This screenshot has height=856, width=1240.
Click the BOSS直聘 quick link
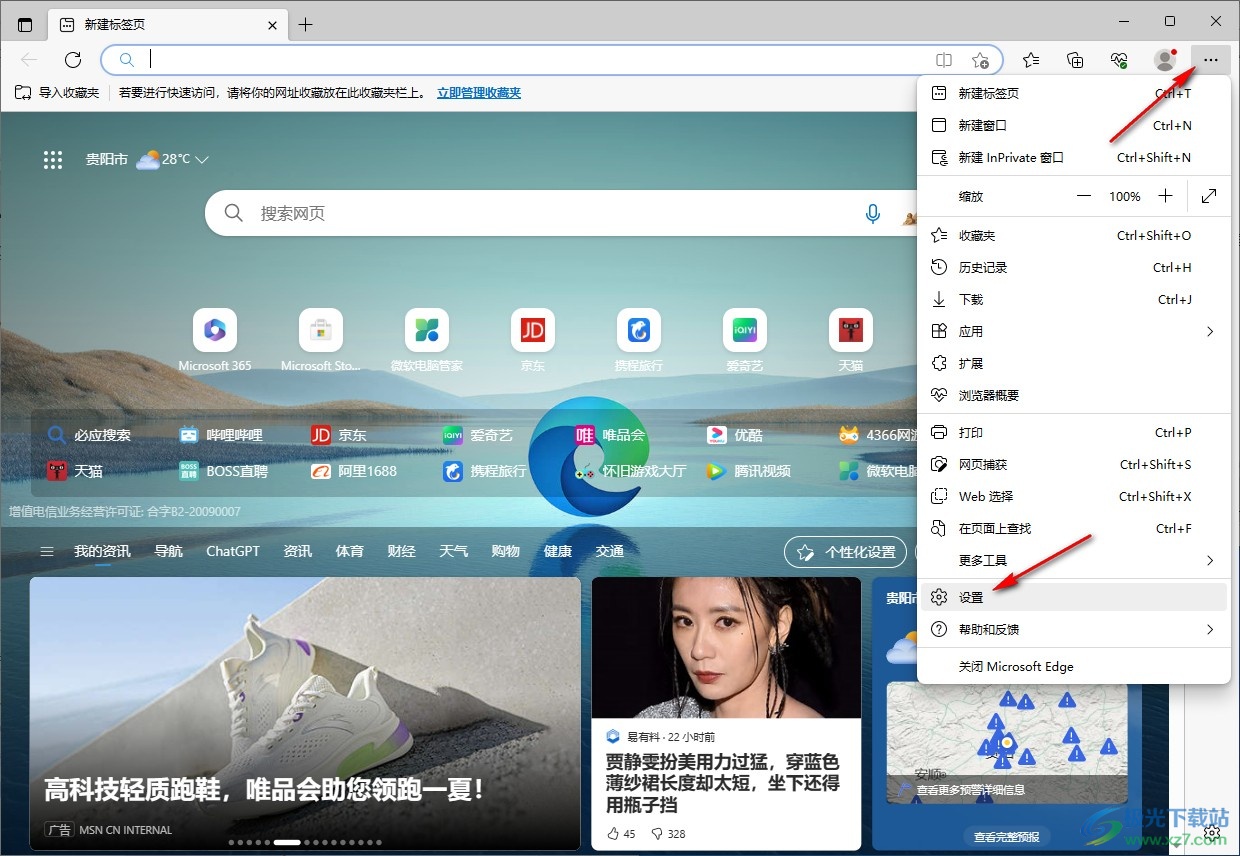pos(224,470)
